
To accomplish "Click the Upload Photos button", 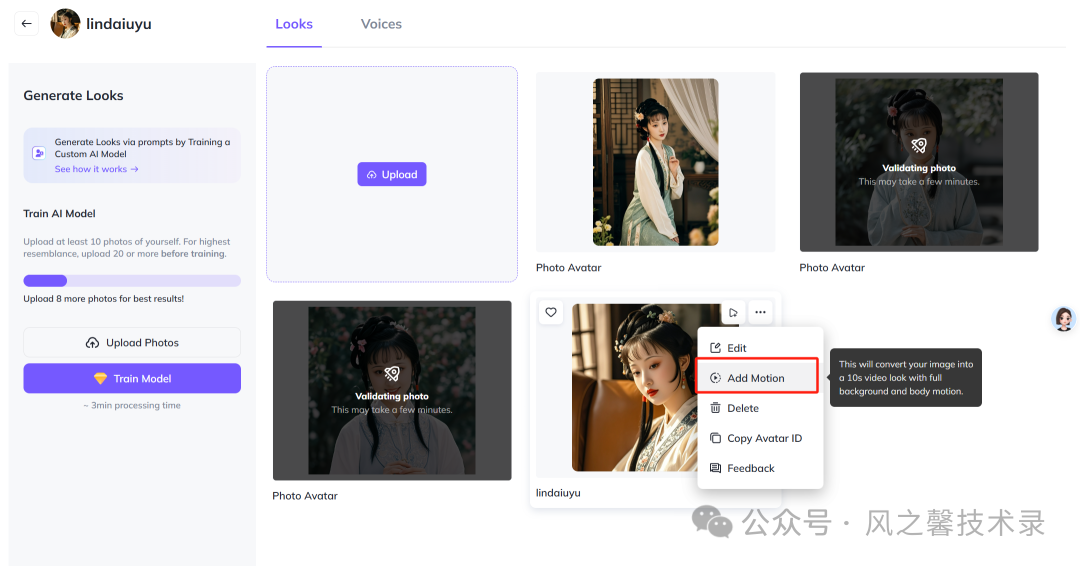I will 132,343.
